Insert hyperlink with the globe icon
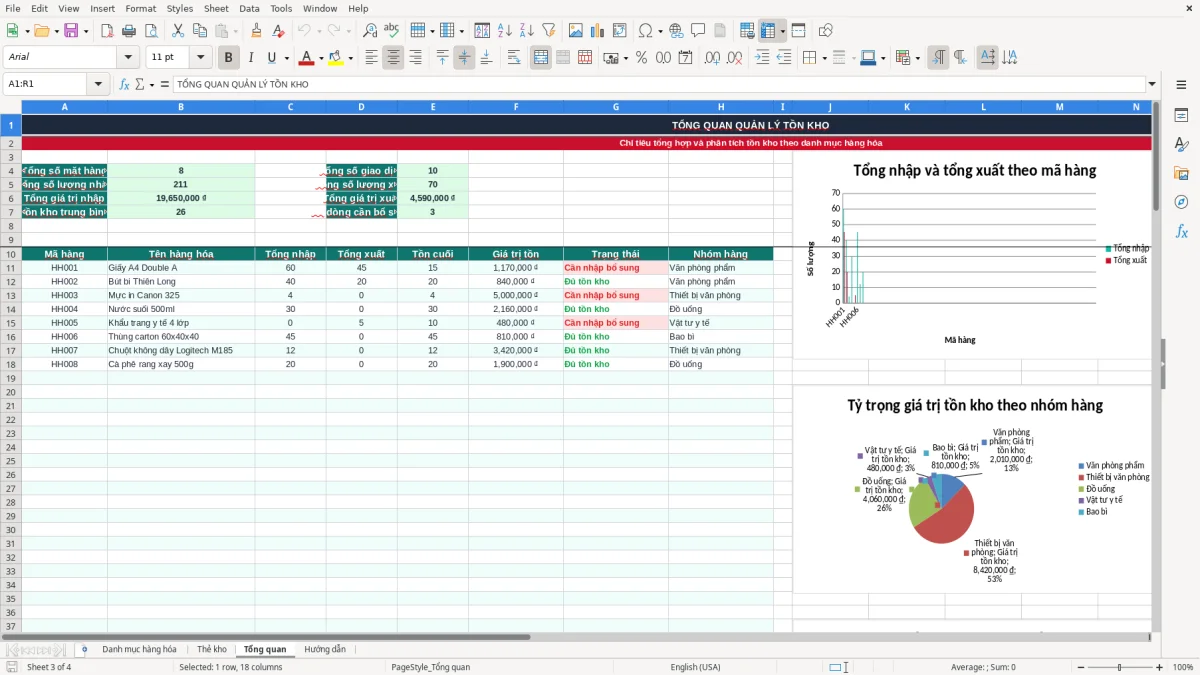This screenshot has height=675, width=1200. click(x=676, y=31)
